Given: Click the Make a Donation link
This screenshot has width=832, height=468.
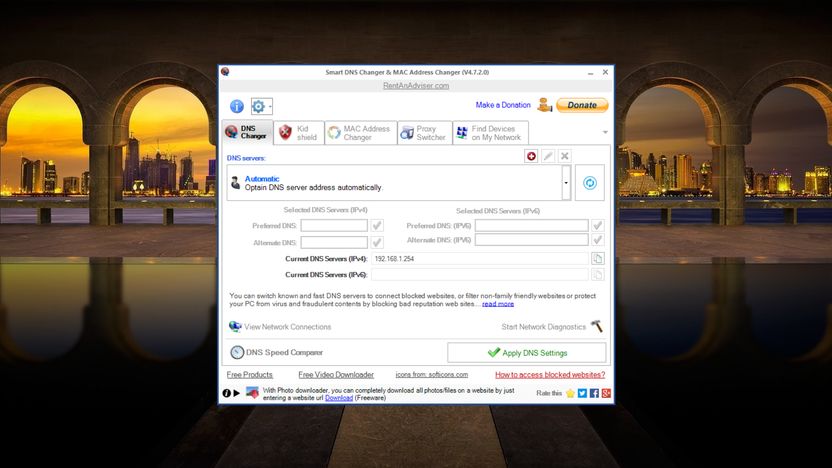Looking at the screenshot, I should tap(503, 105).
